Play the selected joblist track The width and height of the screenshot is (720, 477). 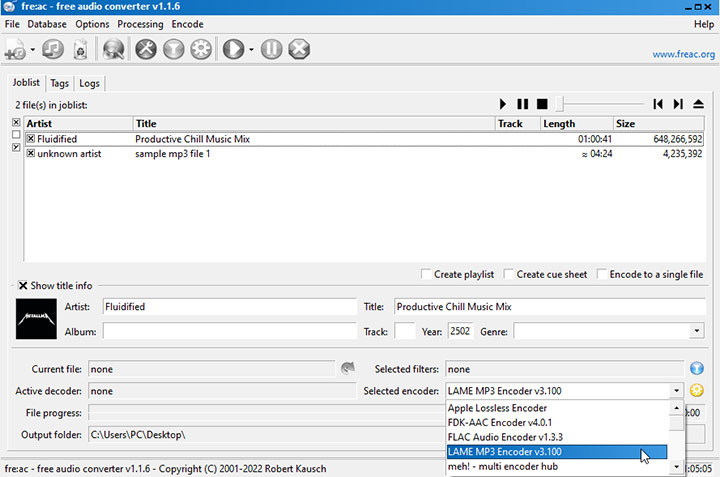pos(503,104)
